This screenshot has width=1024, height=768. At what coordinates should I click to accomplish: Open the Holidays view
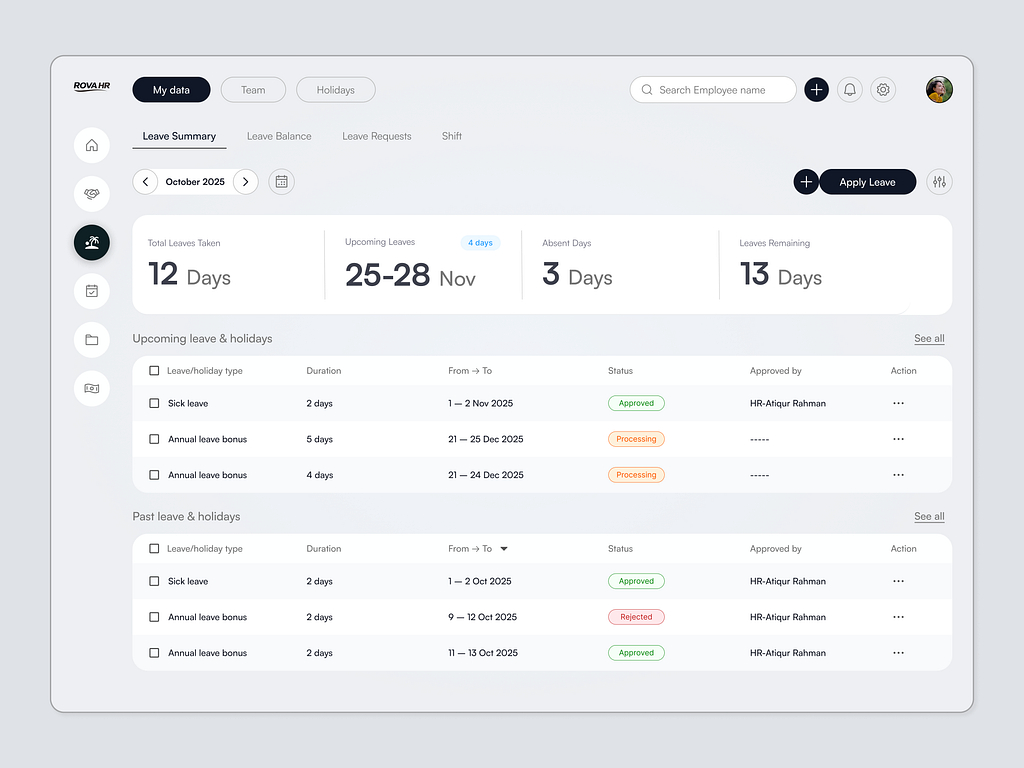(x=336, y=90)
